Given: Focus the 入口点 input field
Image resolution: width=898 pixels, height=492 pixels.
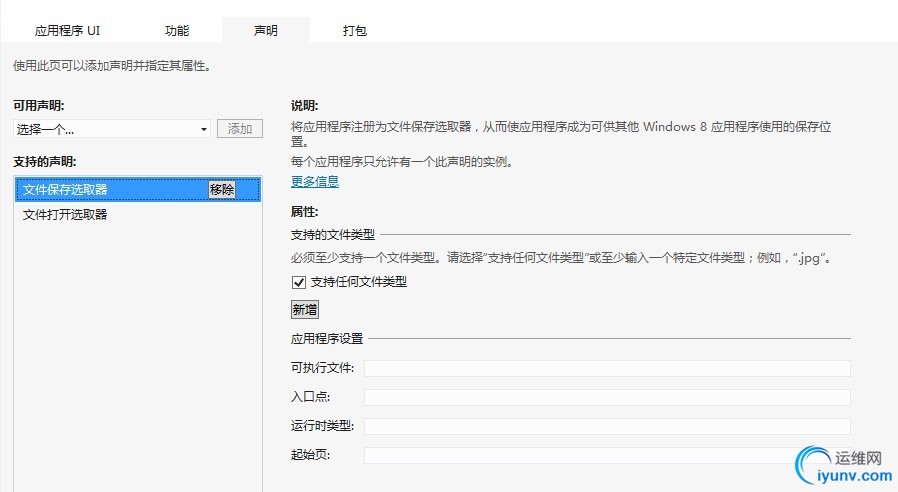Looking at the screenshot, I should [607, 397].
